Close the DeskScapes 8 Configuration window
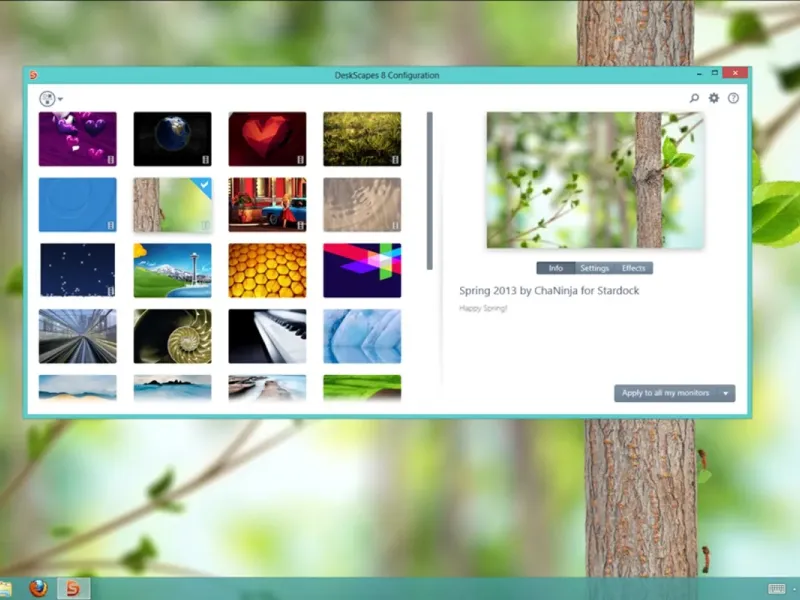Viewport: 800px width, 600px height. tap(735, 73)
